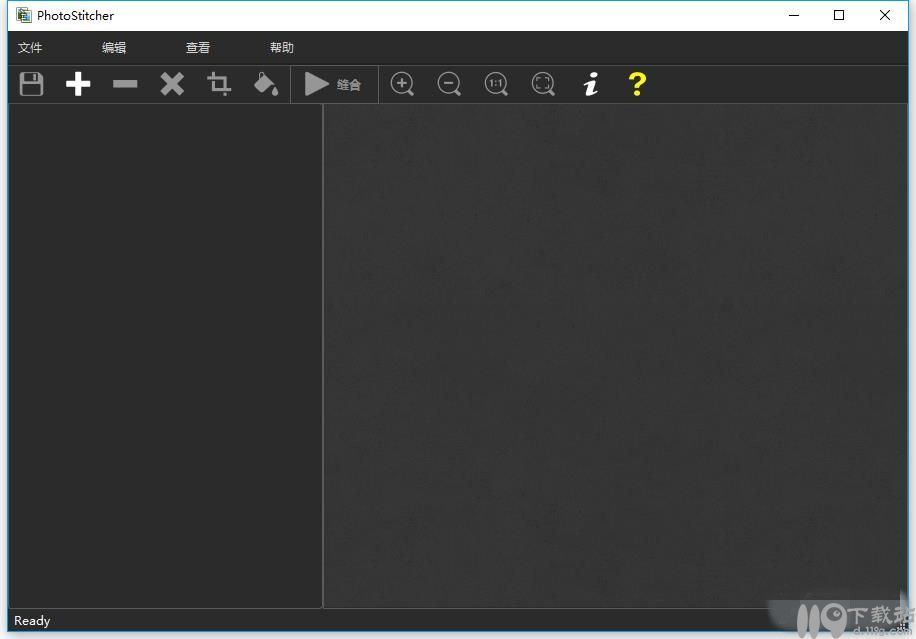This screenshot has width=916, height=639.
Task: Select the Crop tool icon
Action: 219,84
